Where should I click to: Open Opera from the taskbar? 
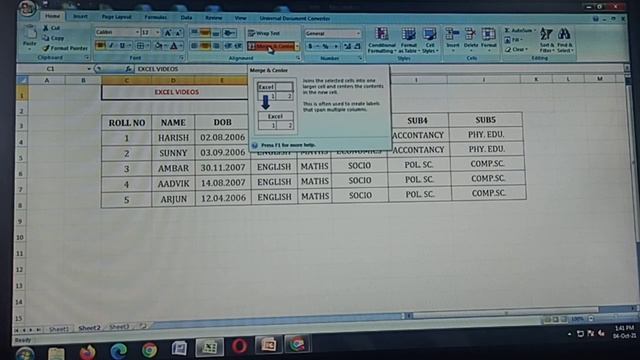(239, 347)
